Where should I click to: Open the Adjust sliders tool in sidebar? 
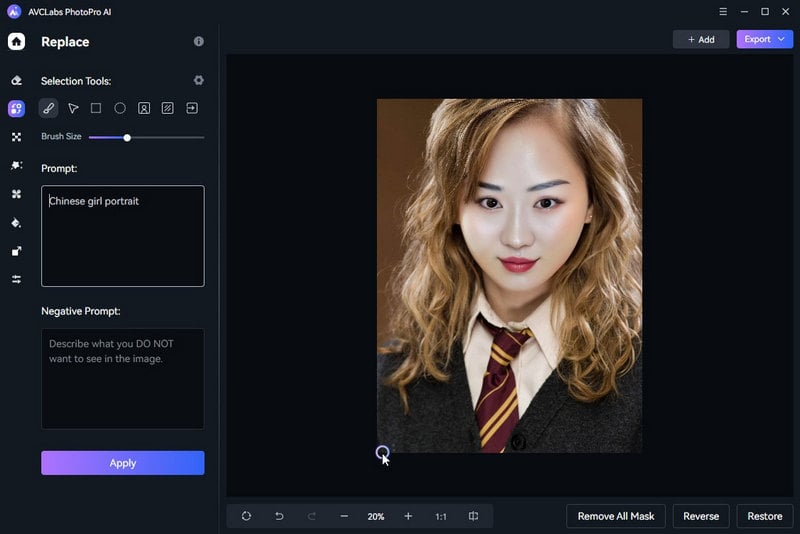pos(16,279)
